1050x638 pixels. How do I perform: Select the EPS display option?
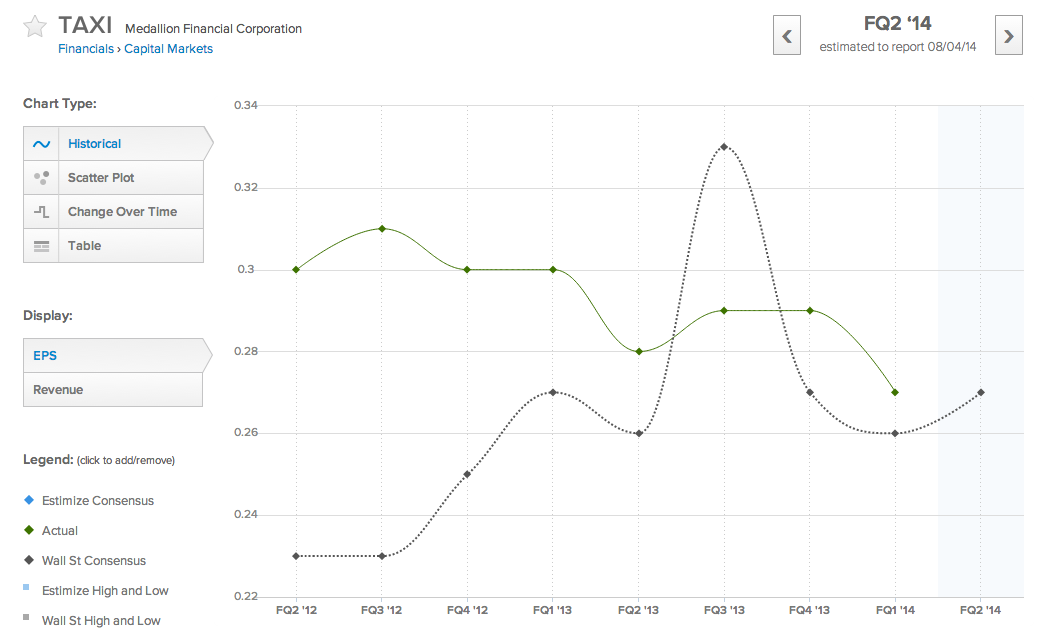tap(45, 355)
